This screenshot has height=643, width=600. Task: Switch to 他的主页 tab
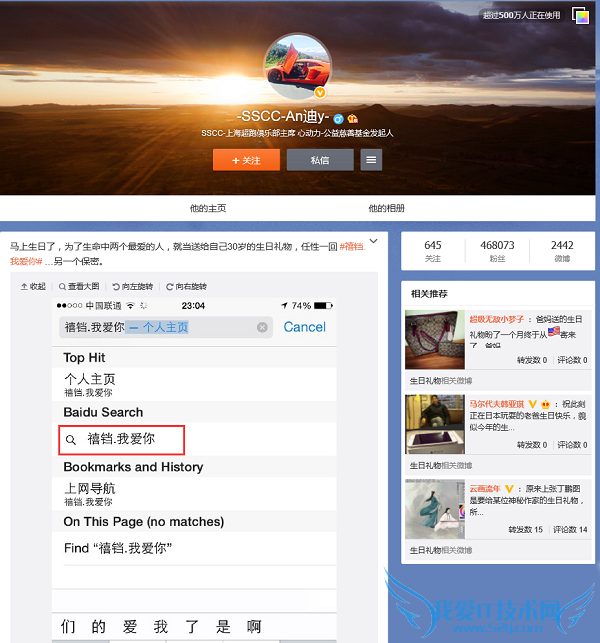coord(208,208)
